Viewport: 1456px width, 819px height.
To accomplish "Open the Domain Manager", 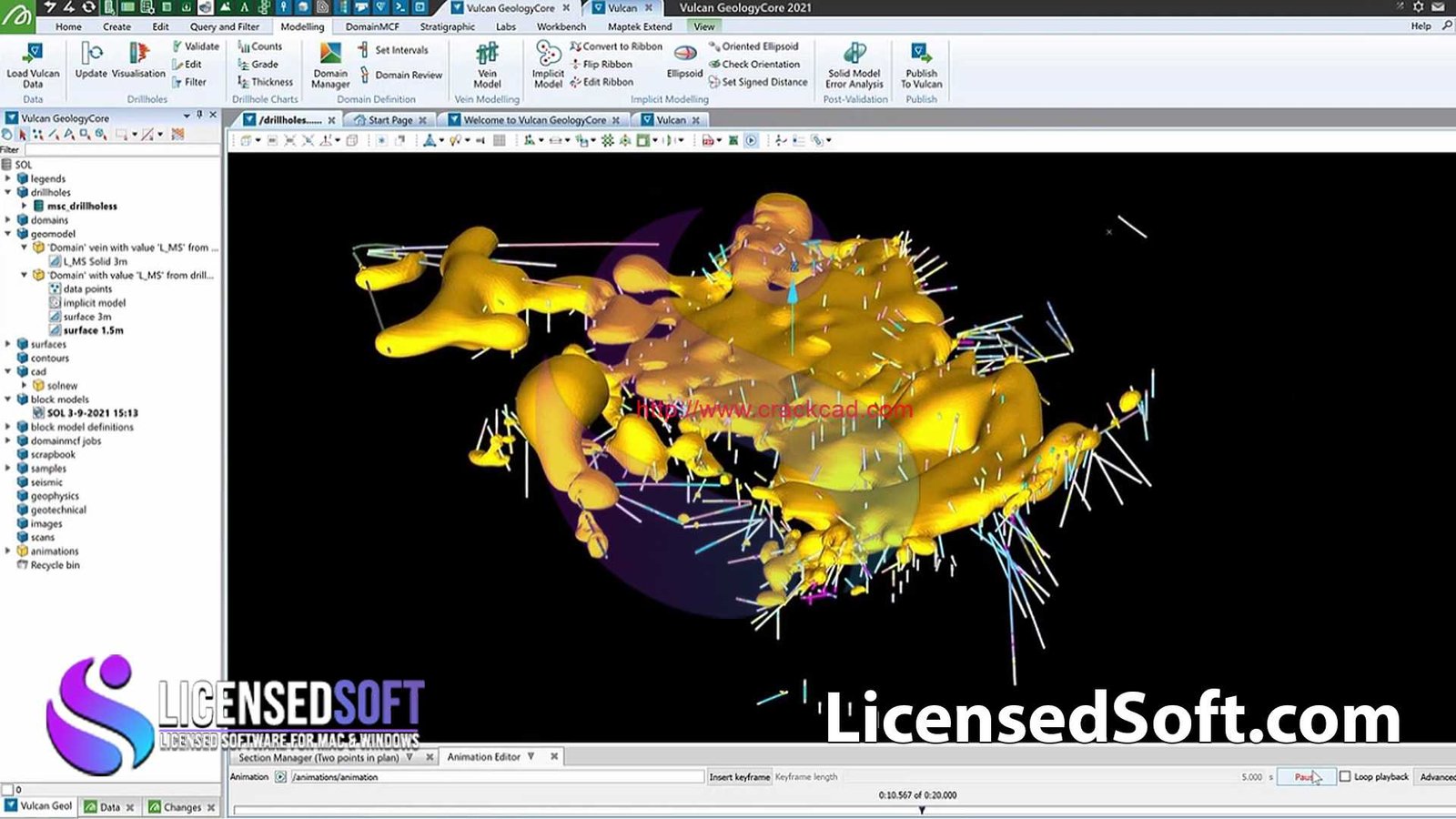I will 330,66.
